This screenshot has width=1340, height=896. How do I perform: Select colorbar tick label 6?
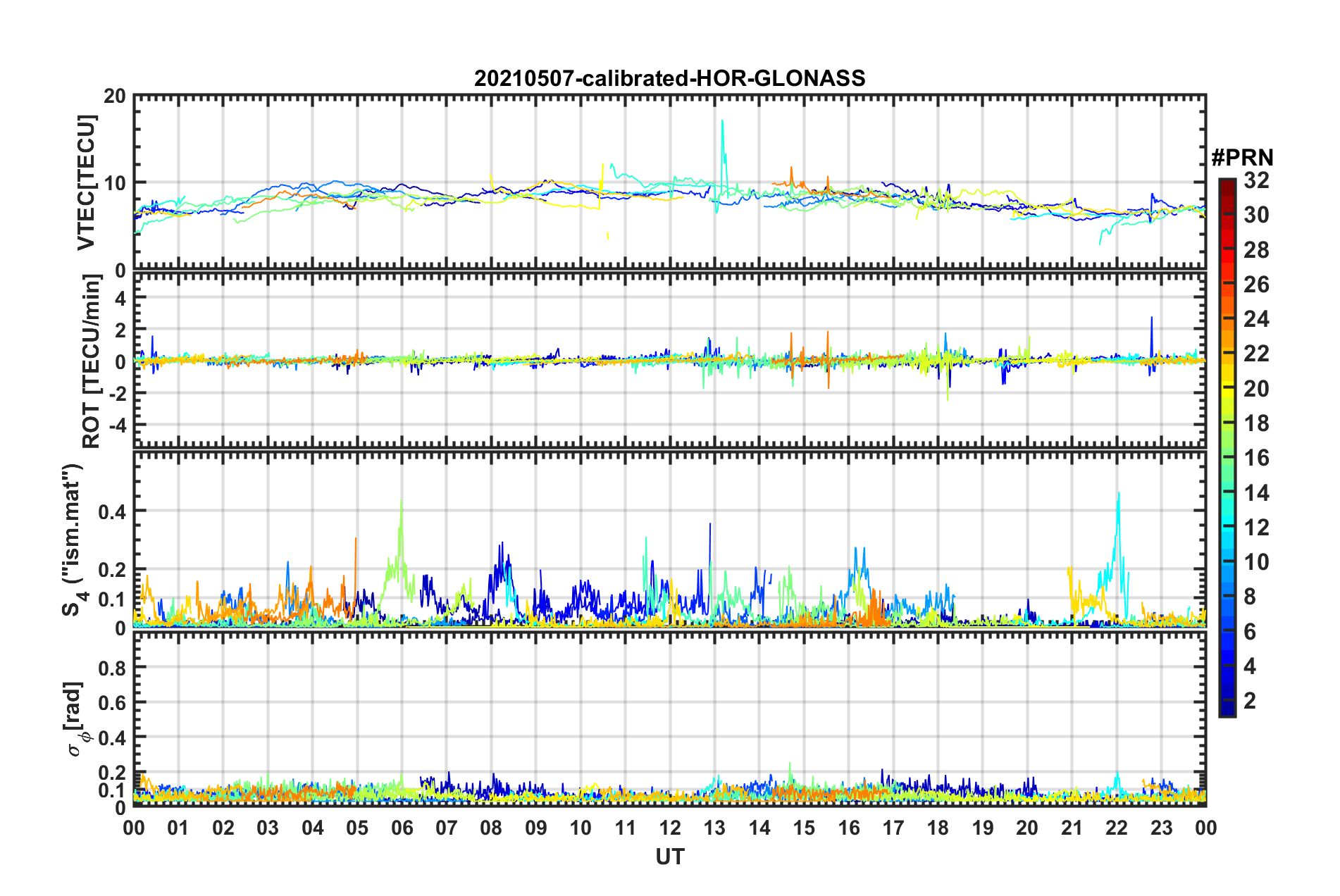pyautogui.click(x=1250, y=631)
